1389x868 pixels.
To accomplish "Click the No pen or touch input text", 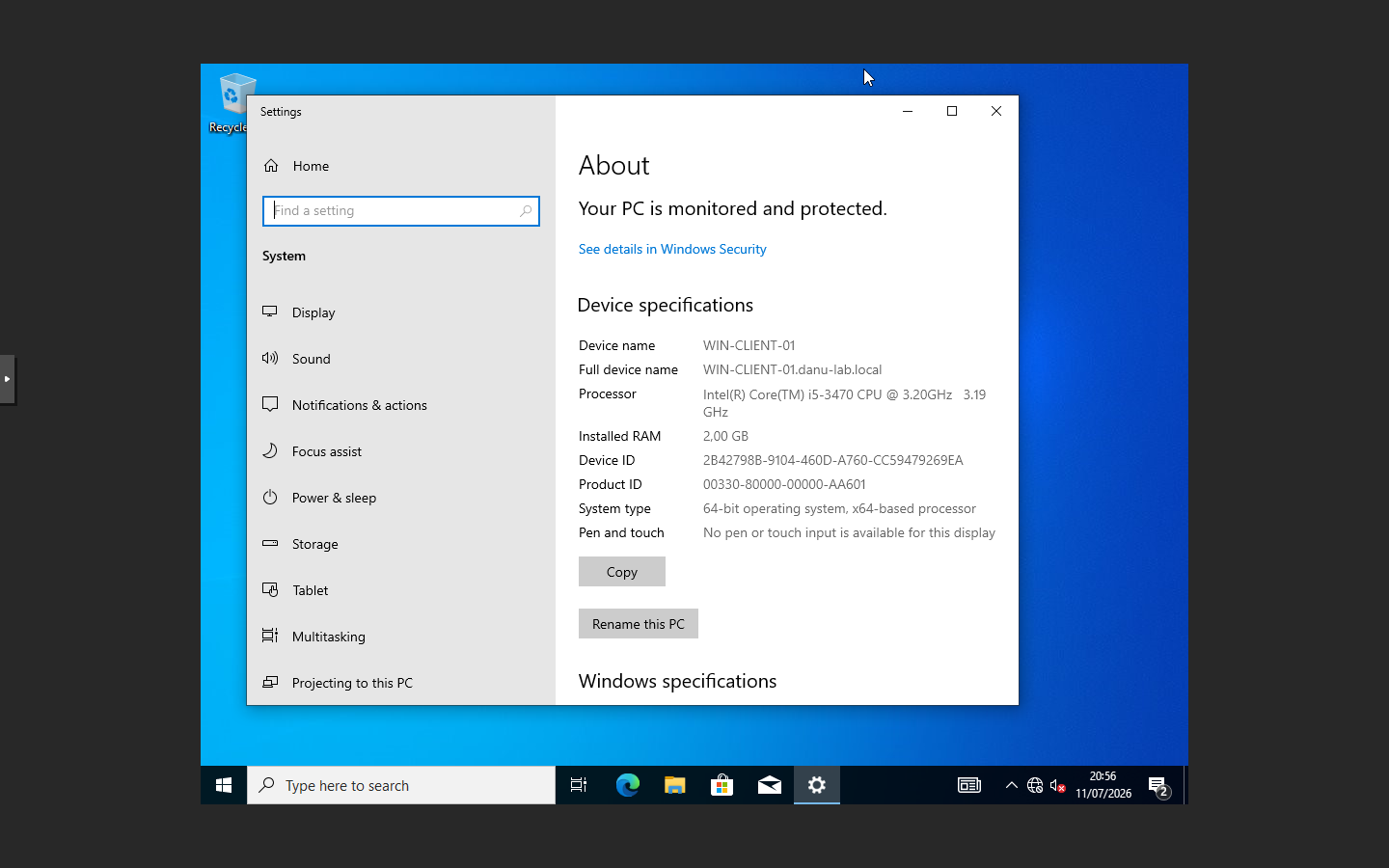I will [849, 532].
